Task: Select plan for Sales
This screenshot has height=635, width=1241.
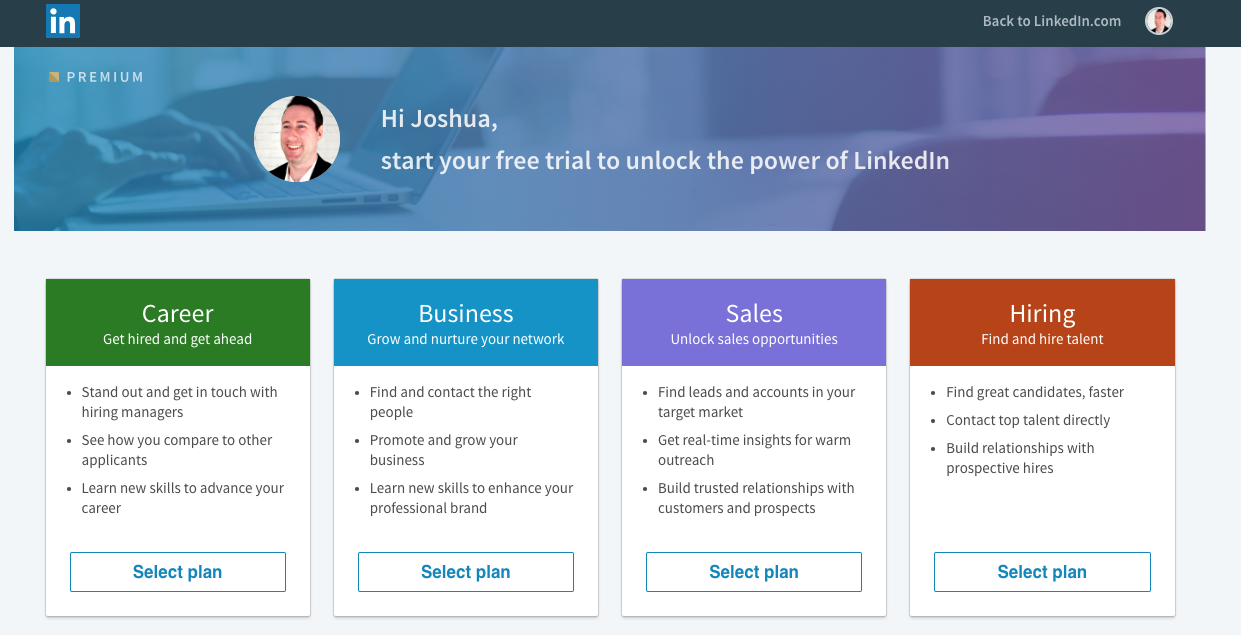Action: [754, 572]
